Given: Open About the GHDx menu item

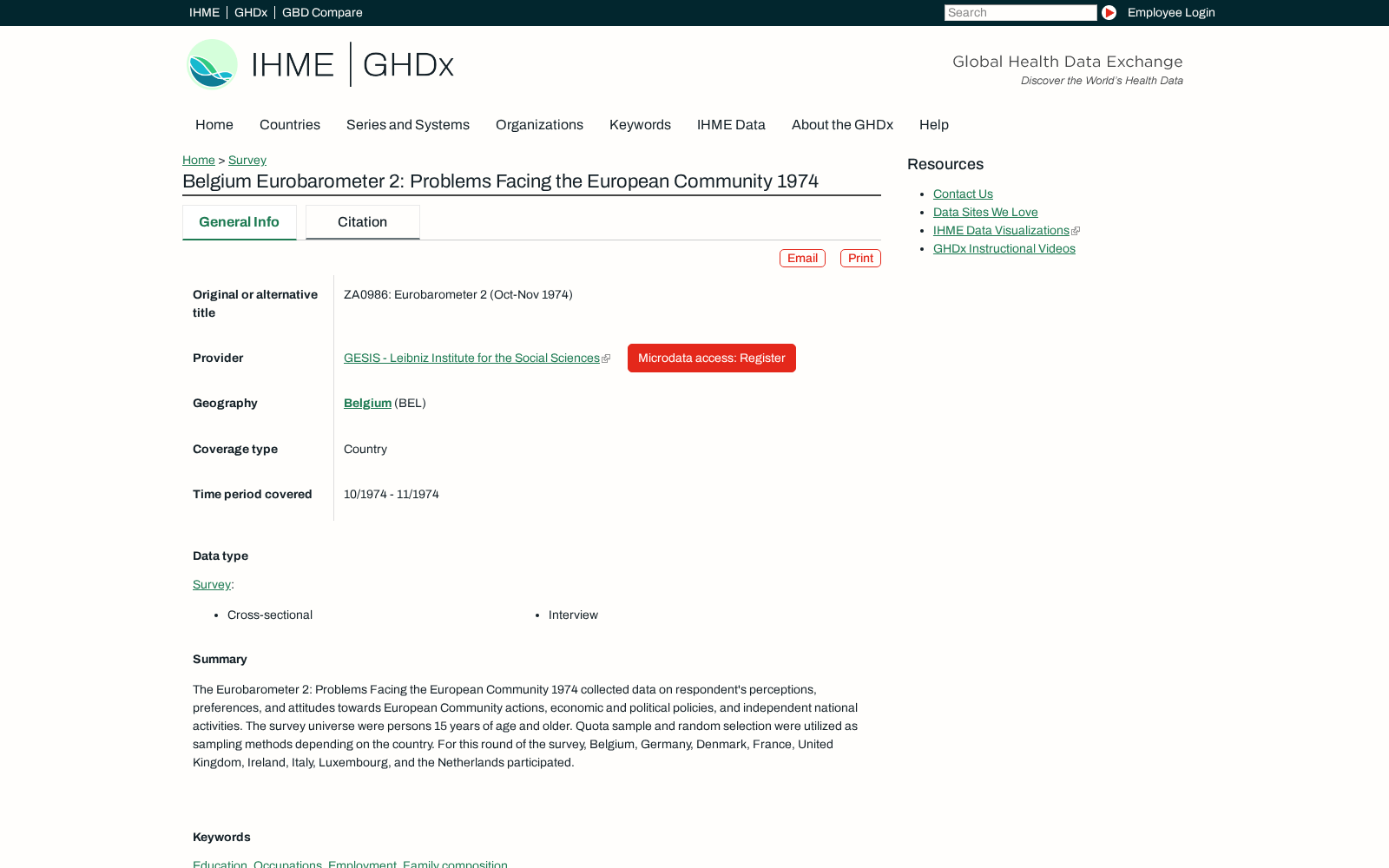Looking at the screenshot, I should [842, 125].
